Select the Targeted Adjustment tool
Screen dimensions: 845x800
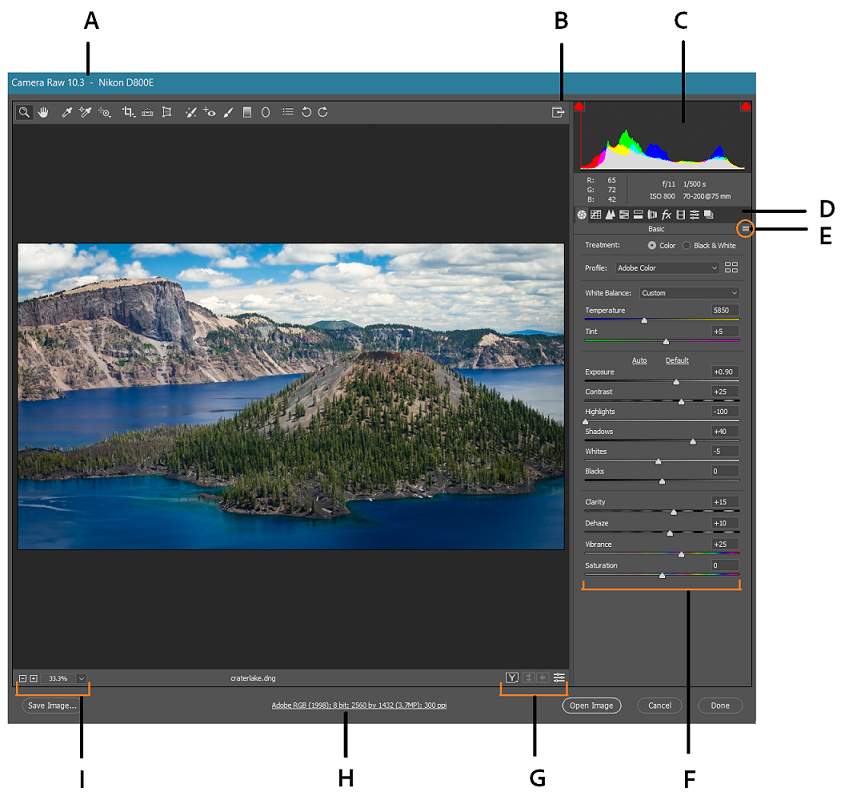[104, 112]
